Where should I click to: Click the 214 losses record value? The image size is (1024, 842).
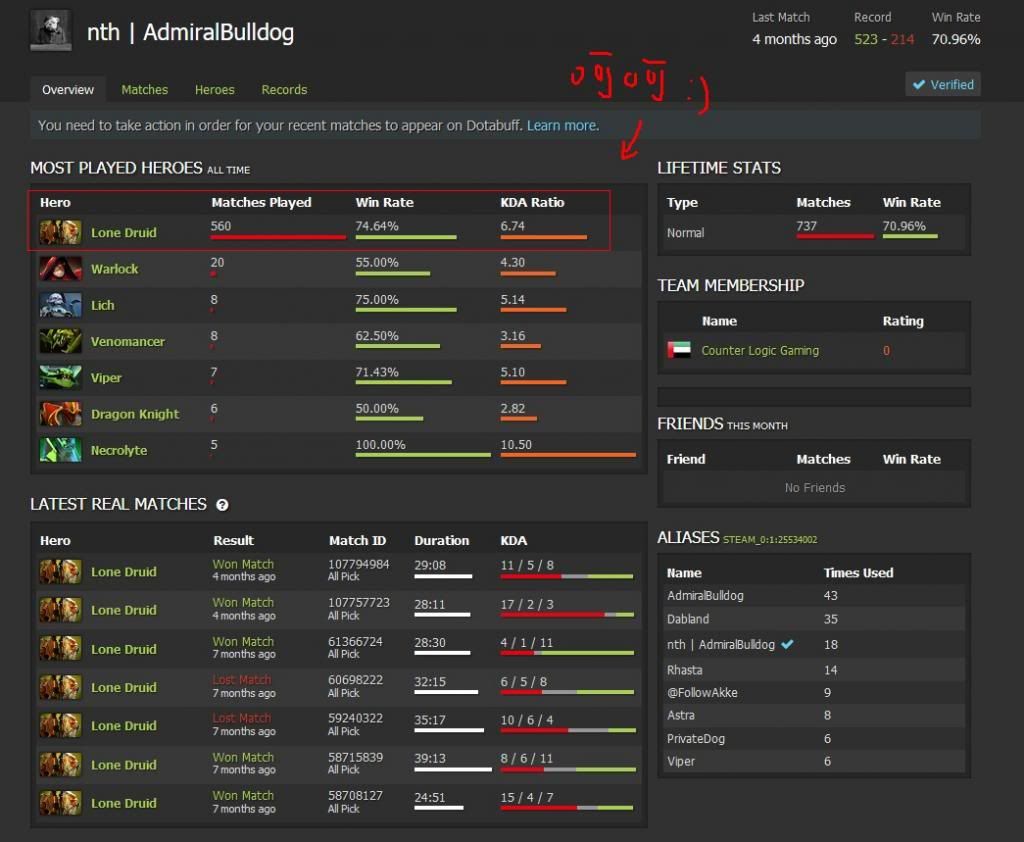(903, 39)
